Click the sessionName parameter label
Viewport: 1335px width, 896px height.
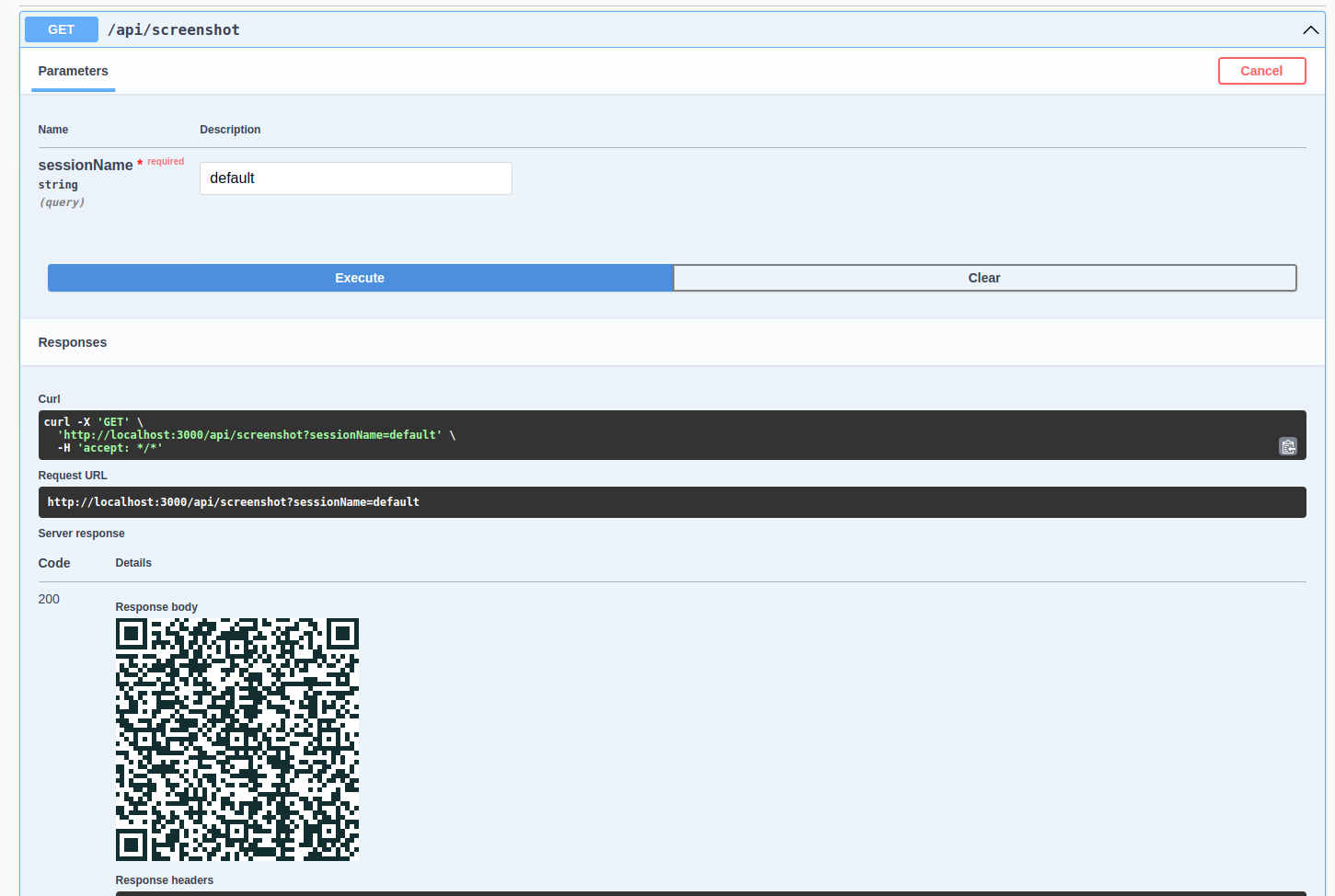coord(86,165)
